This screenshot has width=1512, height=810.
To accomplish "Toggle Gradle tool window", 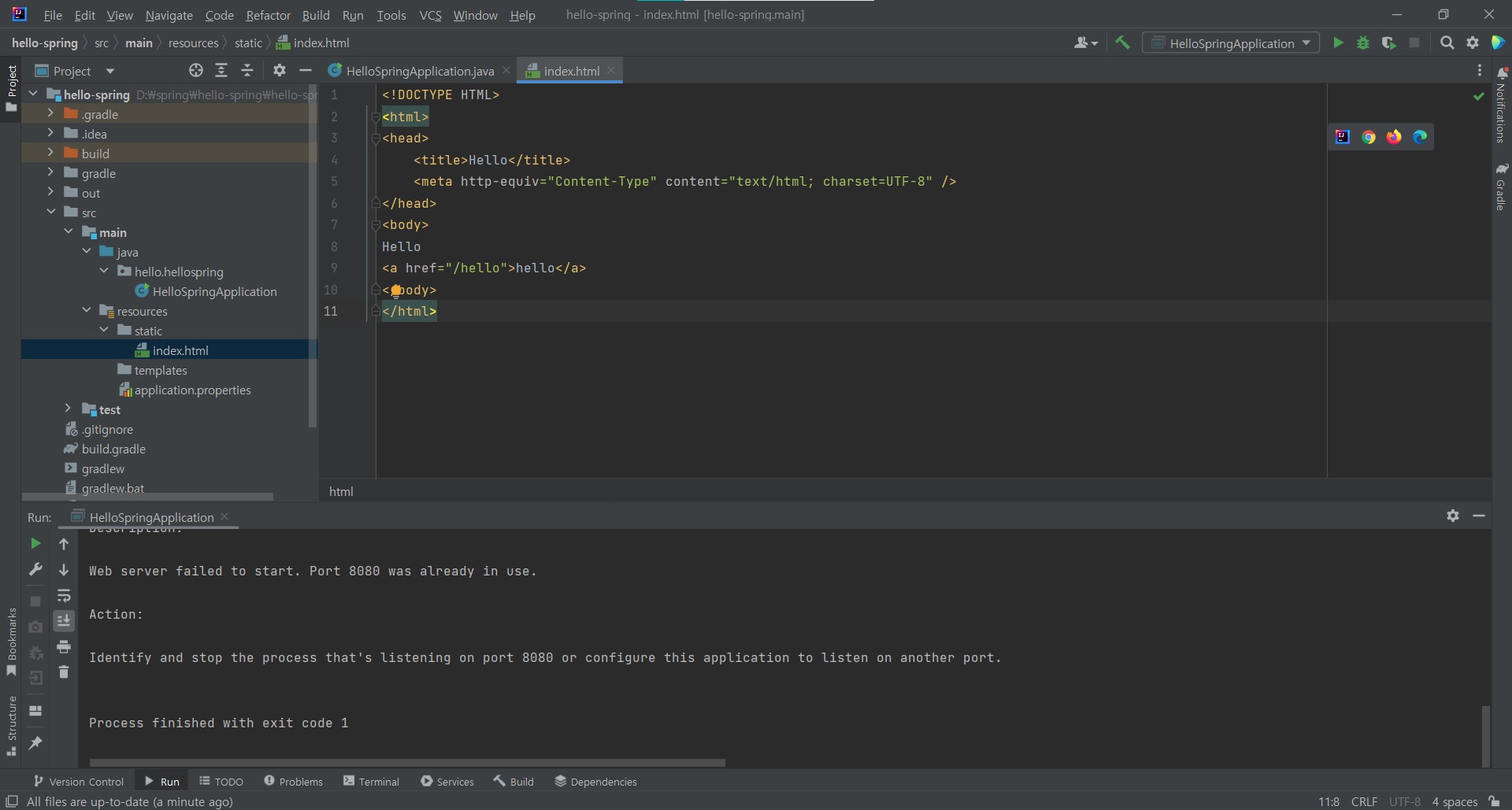I will [1501, 187].
